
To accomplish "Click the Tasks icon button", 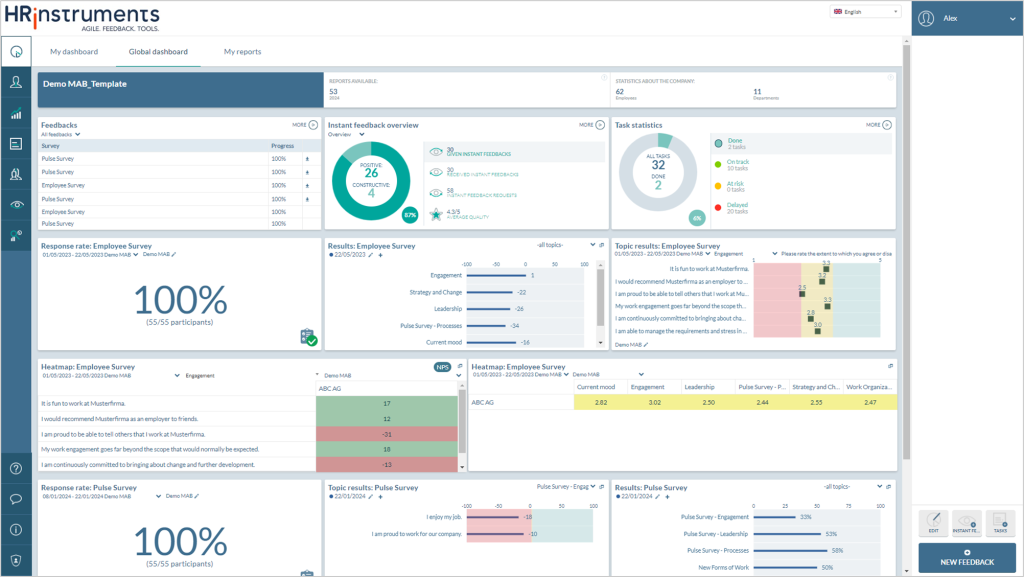I will coord(1000,522).
